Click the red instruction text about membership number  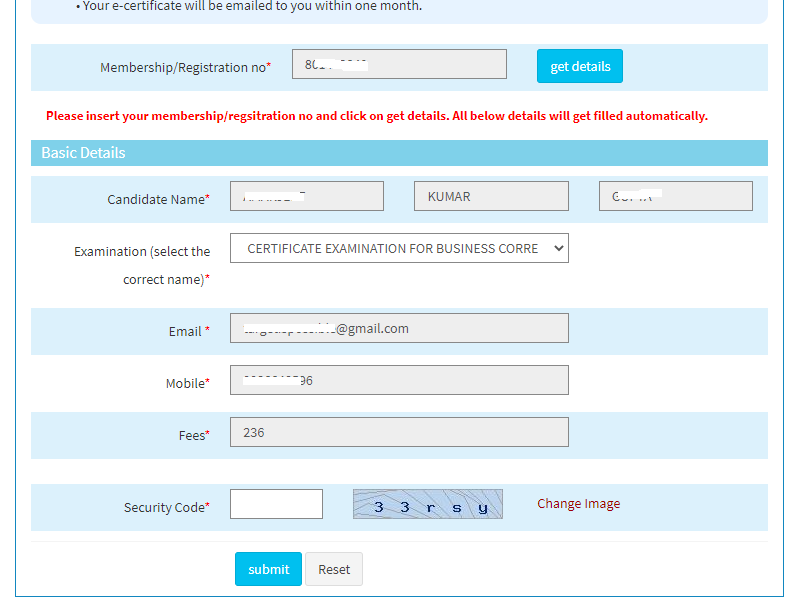point(377,116)
